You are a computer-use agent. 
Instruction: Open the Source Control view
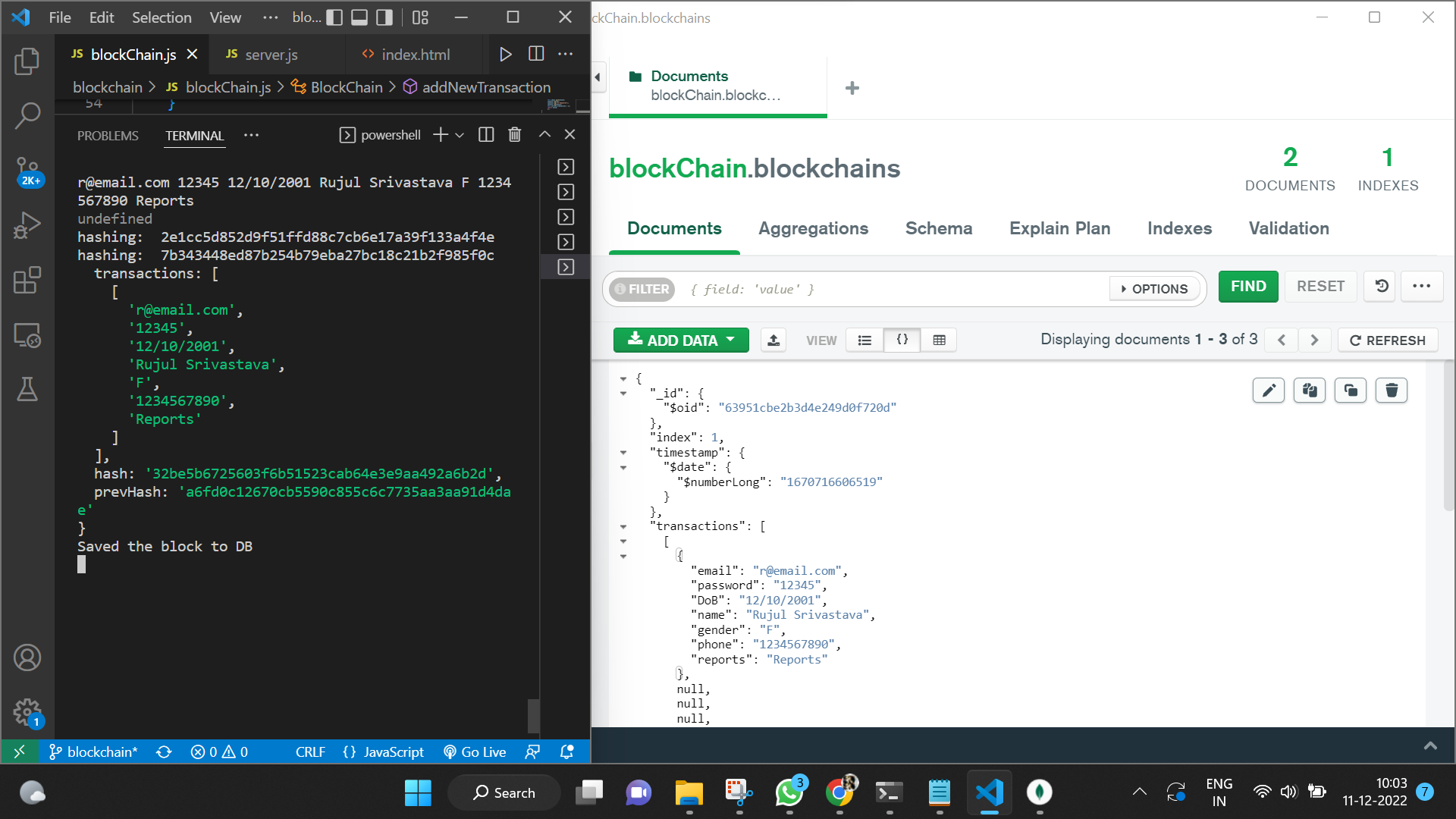point(27,168)
